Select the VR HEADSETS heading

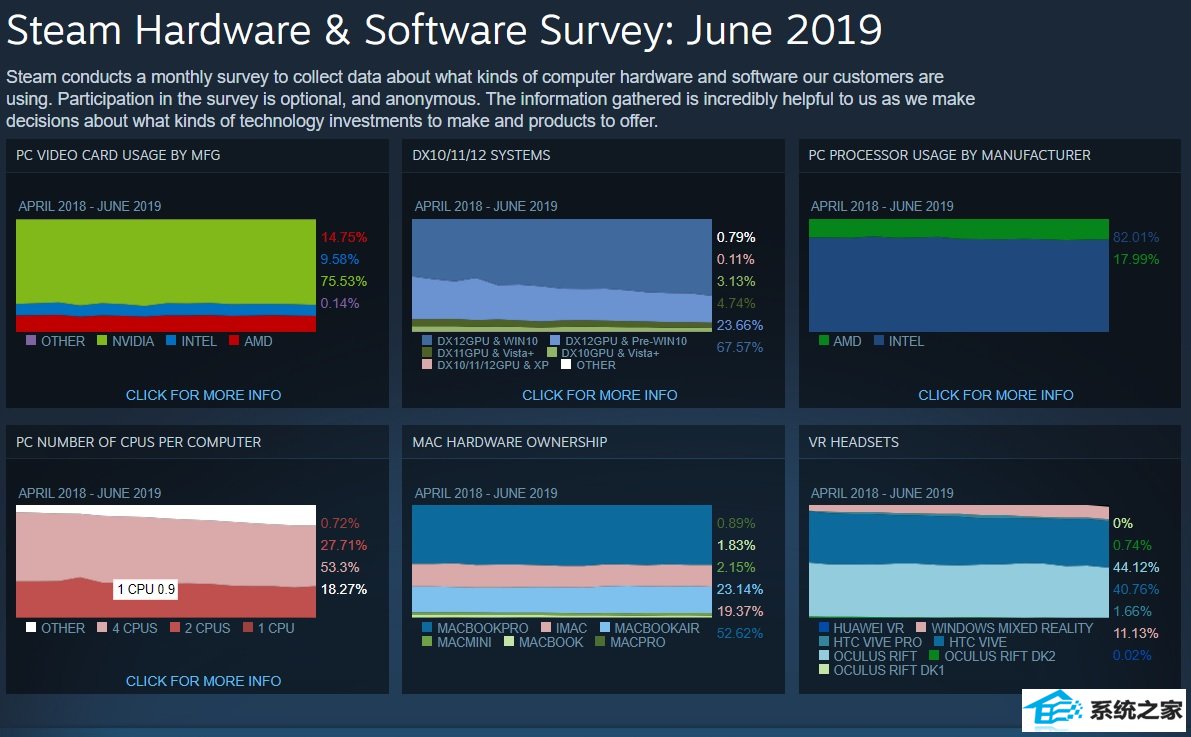tap(854, 442)
